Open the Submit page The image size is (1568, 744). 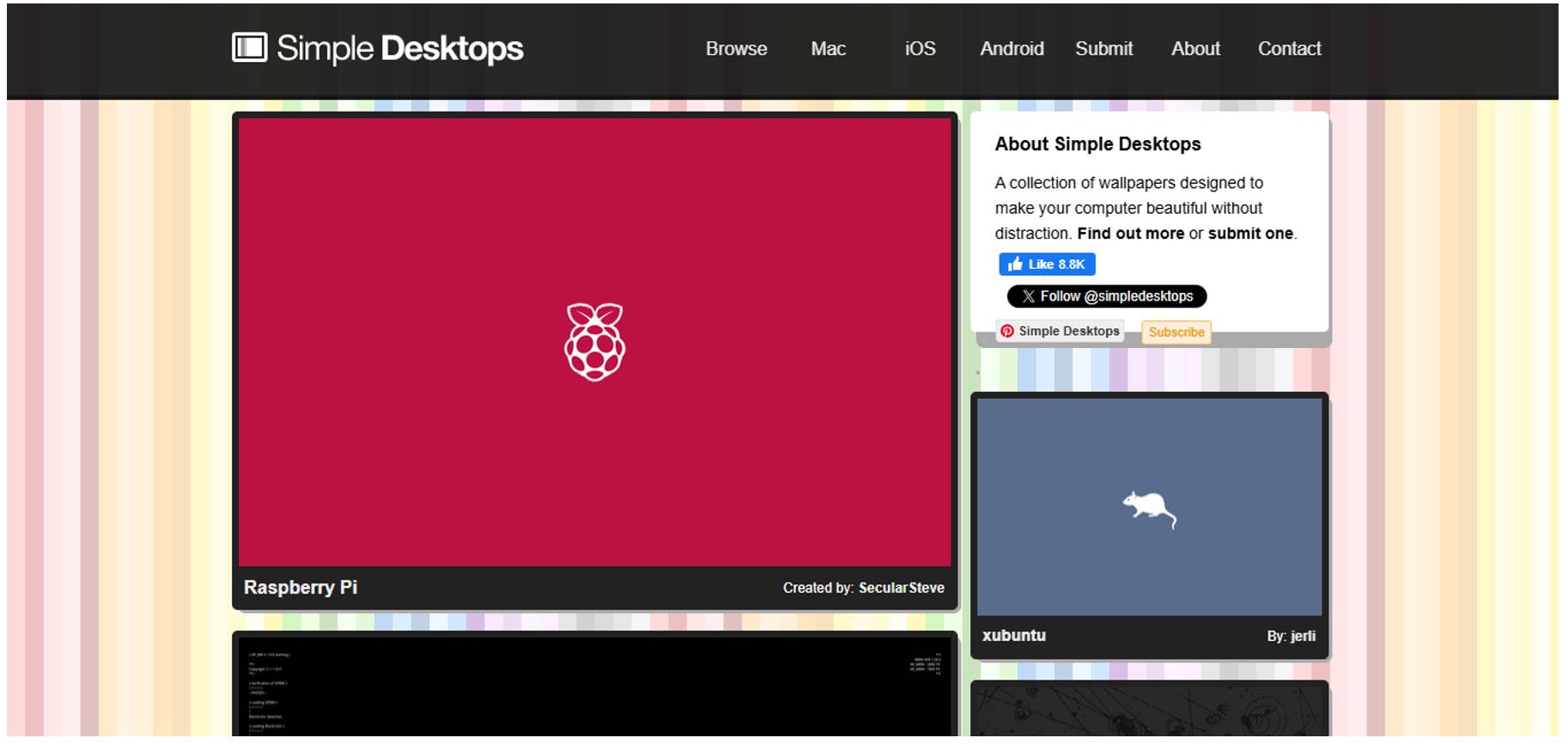1103,49
